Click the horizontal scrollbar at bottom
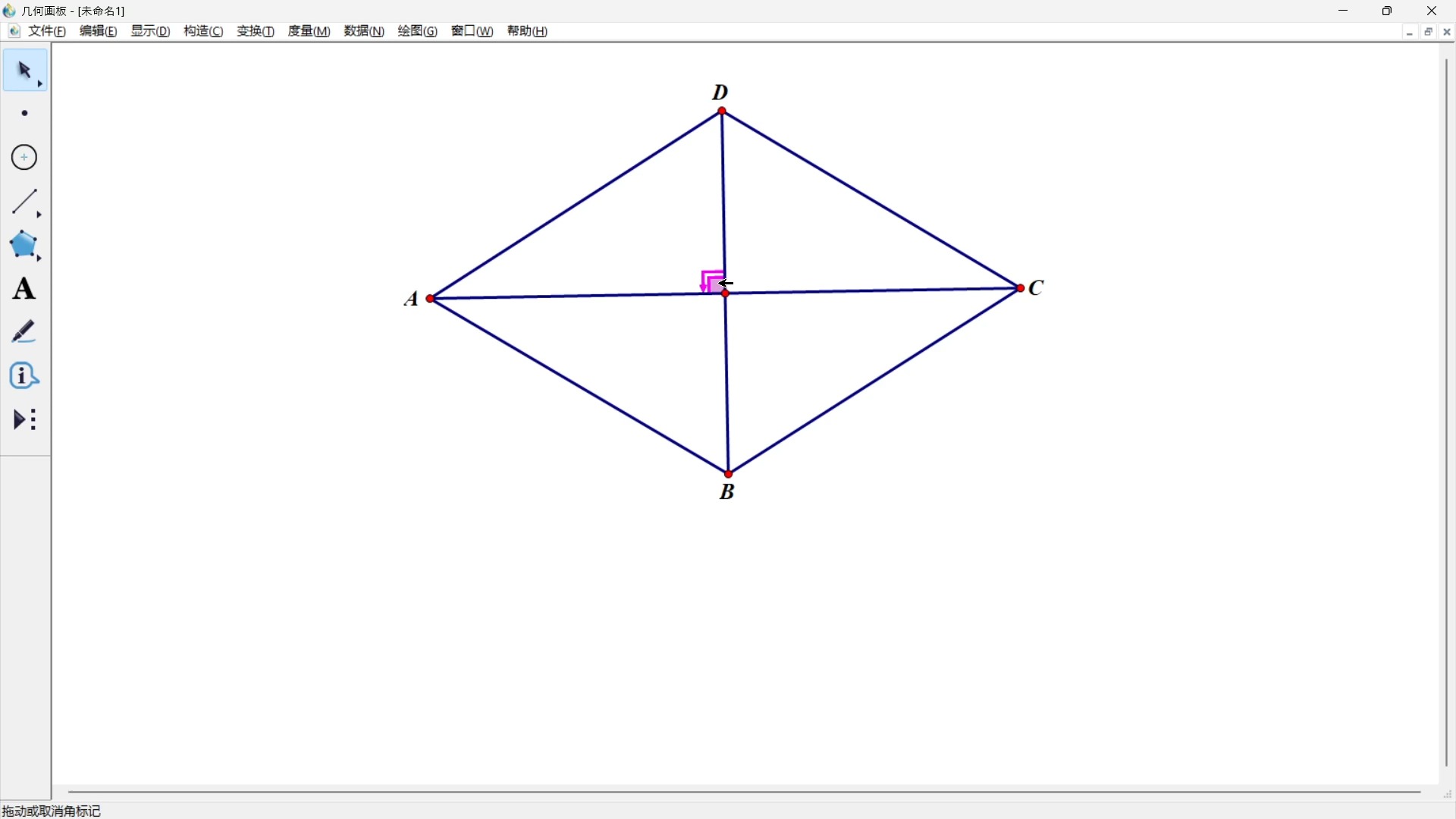This screenshot has width=1456, height=819. [743, 792]
